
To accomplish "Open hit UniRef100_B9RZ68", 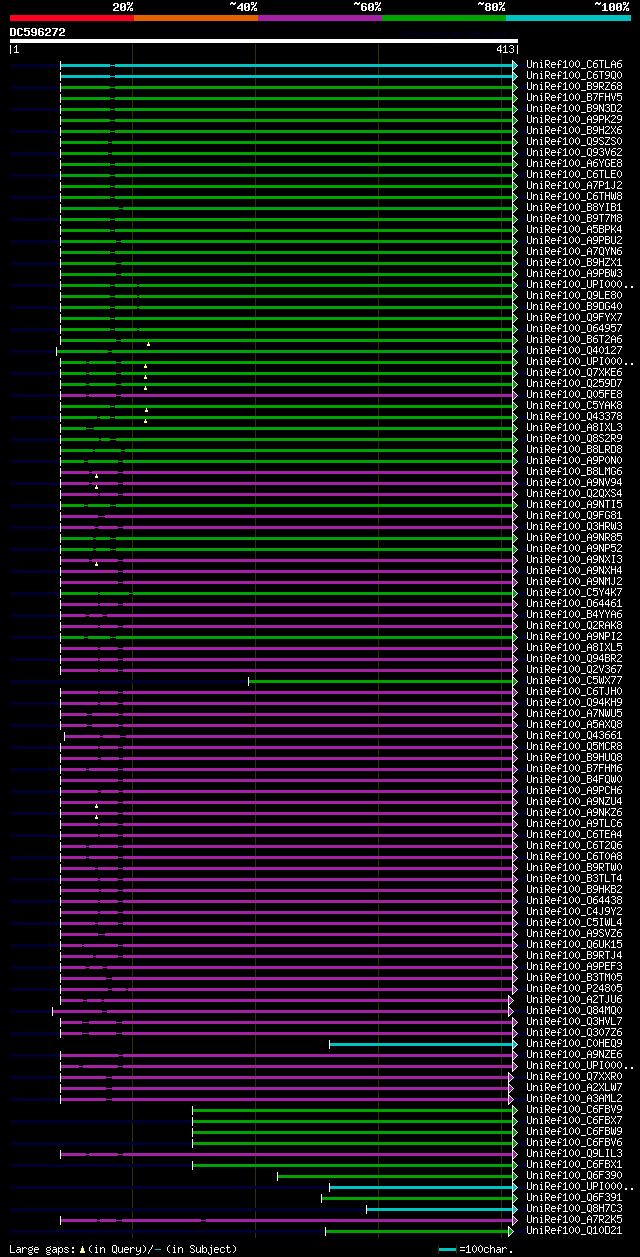I will click(574, 86).
